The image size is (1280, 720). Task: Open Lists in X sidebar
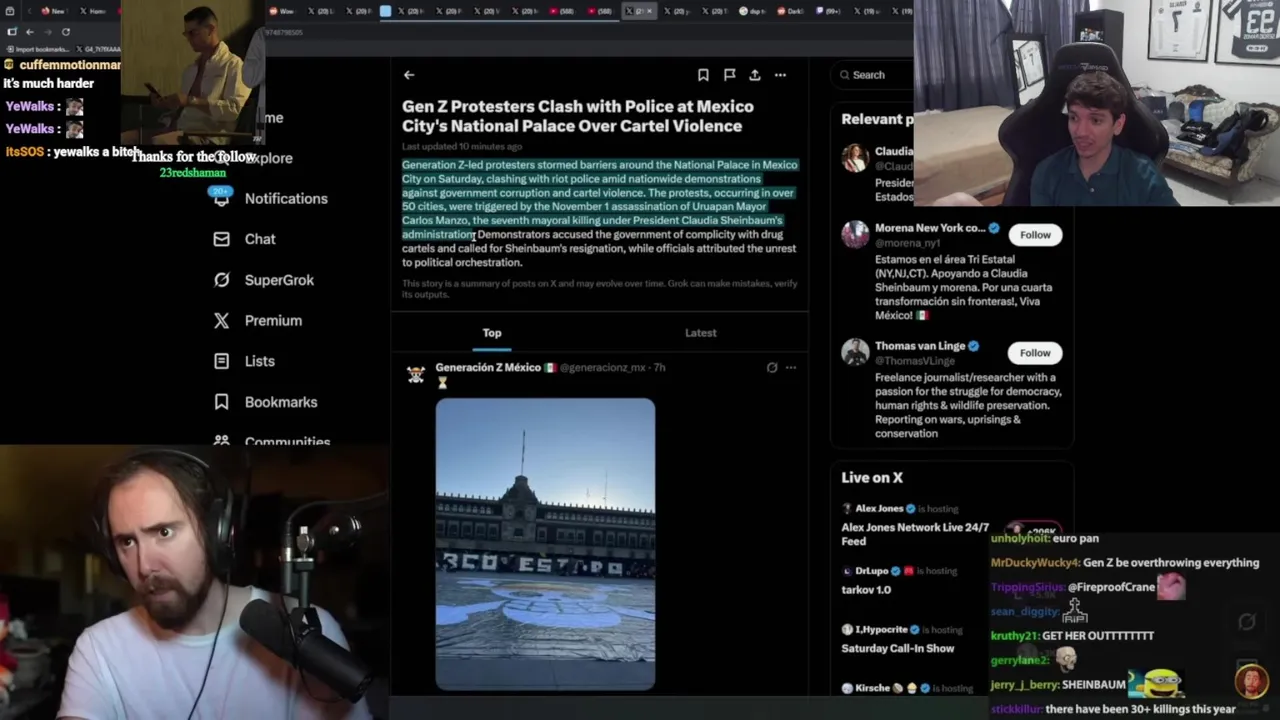(244, 361)
